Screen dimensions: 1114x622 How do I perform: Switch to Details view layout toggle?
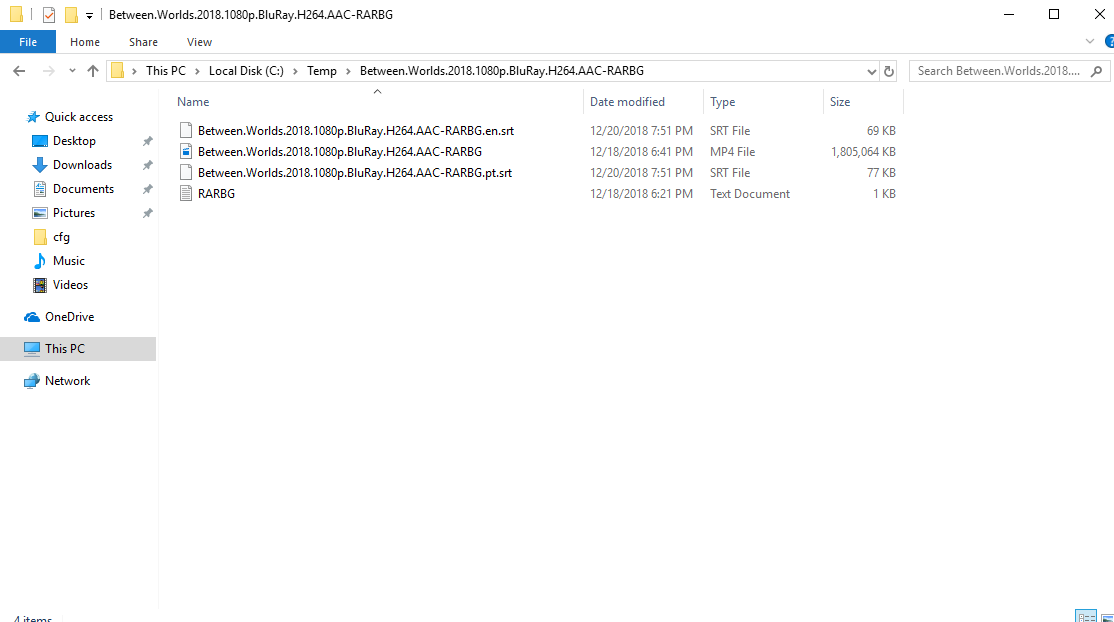coord(1086,616)
